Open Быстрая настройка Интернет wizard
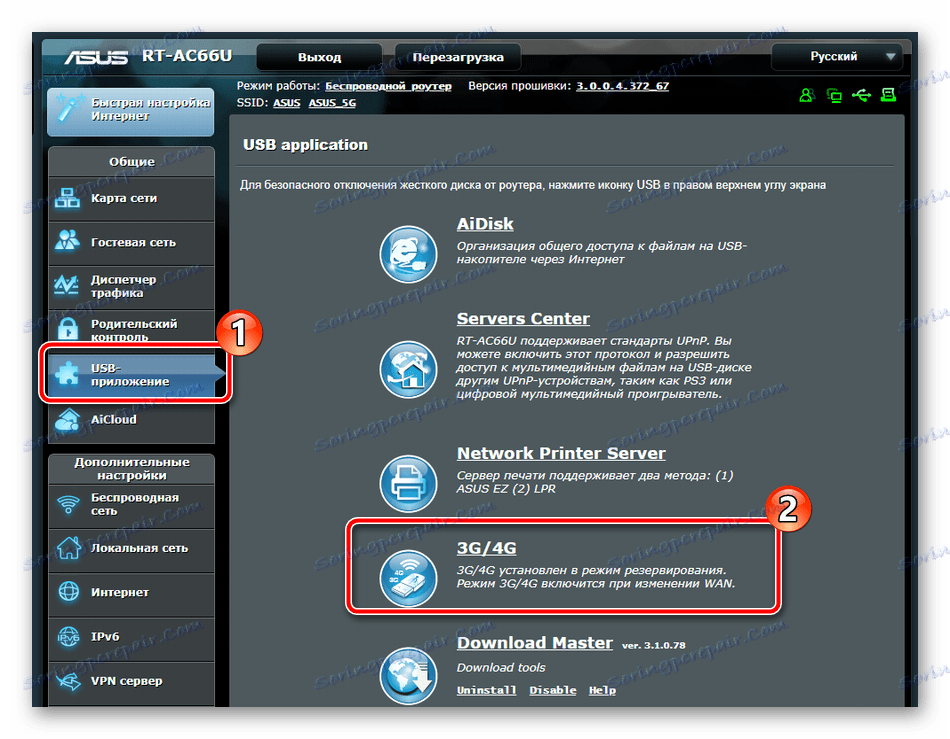Screen dimensions: 950x739 pos(131,110)
